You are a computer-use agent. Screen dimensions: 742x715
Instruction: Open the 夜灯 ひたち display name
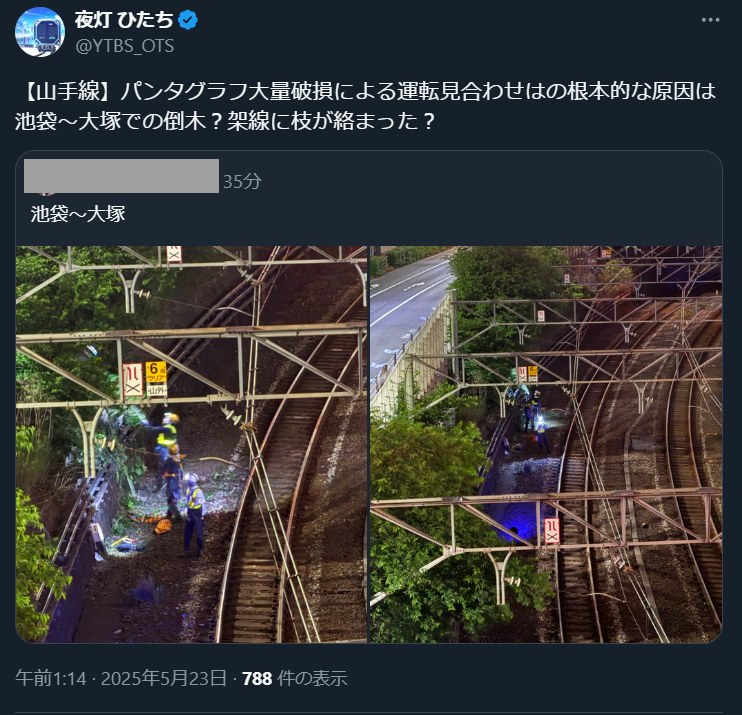tap(124, 20)
